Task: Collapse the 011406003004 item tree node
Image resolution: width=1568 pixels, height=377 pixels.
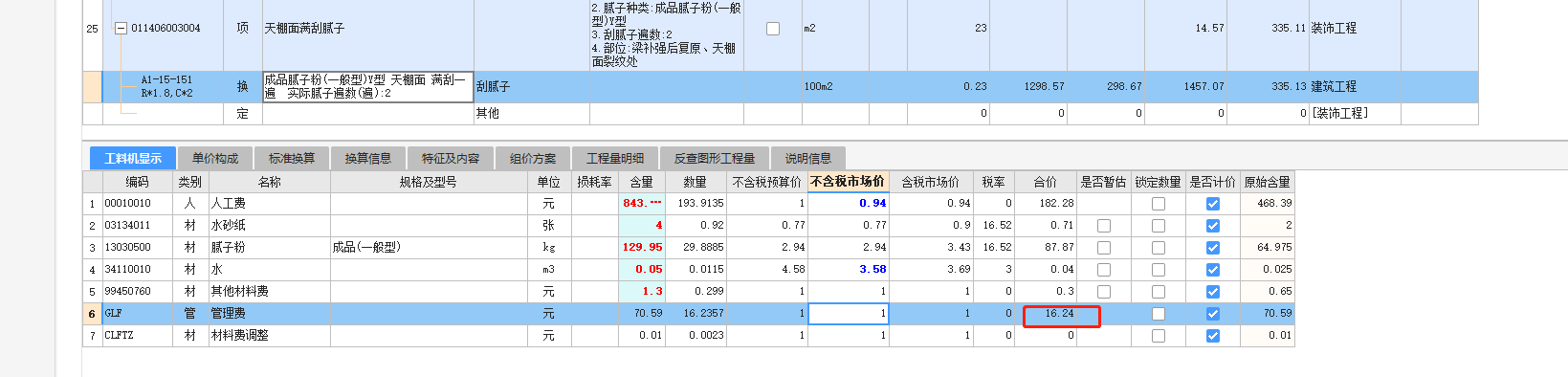Action: [x=121, y=29]
